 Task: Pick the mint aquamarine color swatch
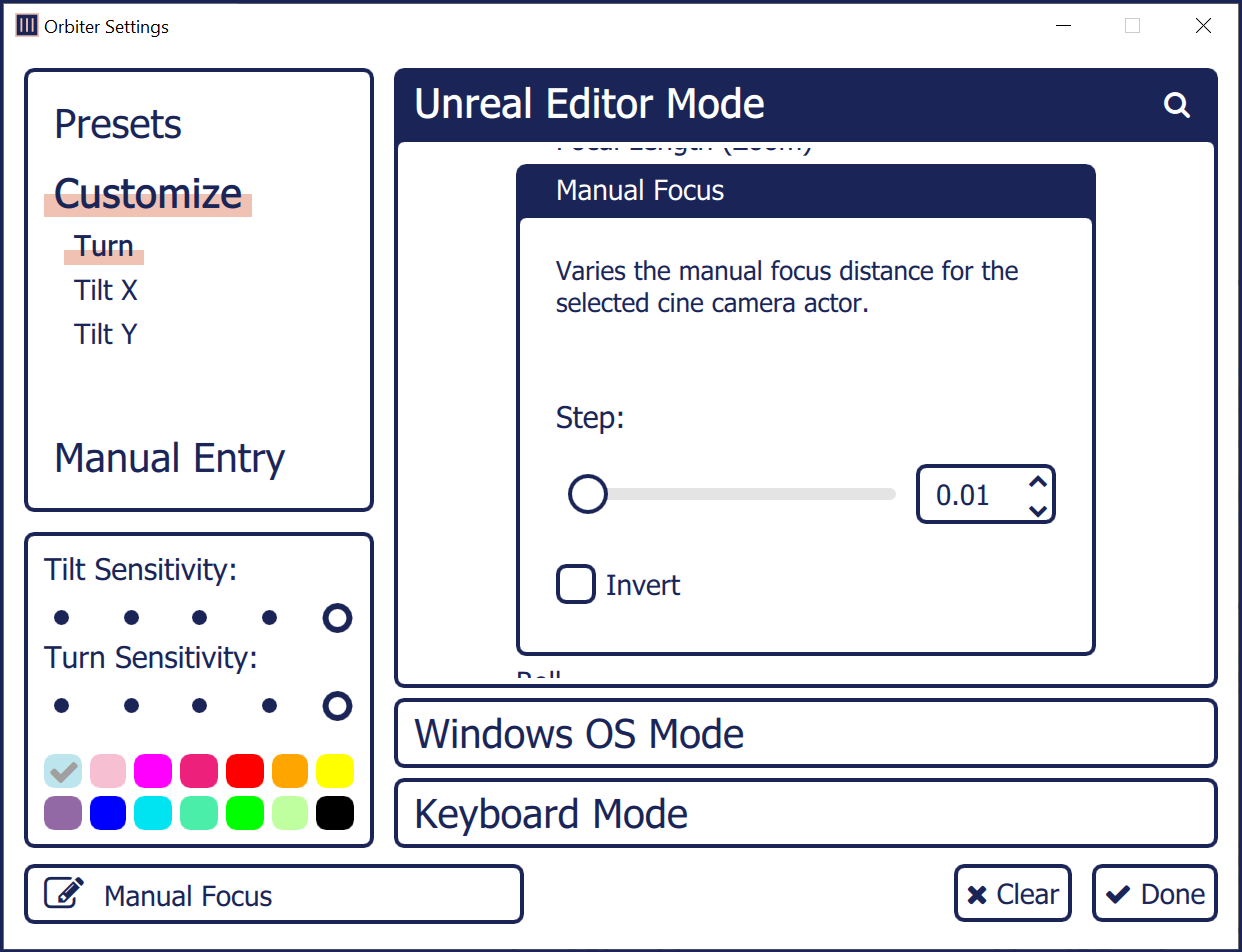tap(199, 813)
